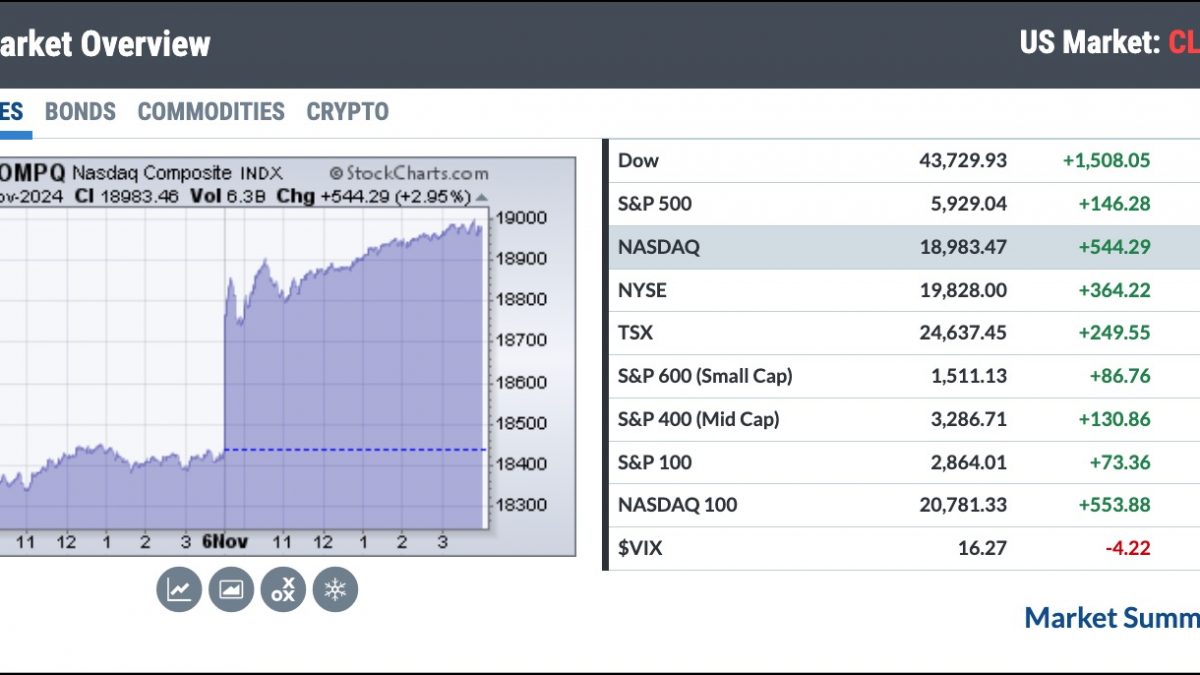The height and width of the screenshot is (675, 1200).
Task: Open the Market Summary link
Action: pos(1112,618)
